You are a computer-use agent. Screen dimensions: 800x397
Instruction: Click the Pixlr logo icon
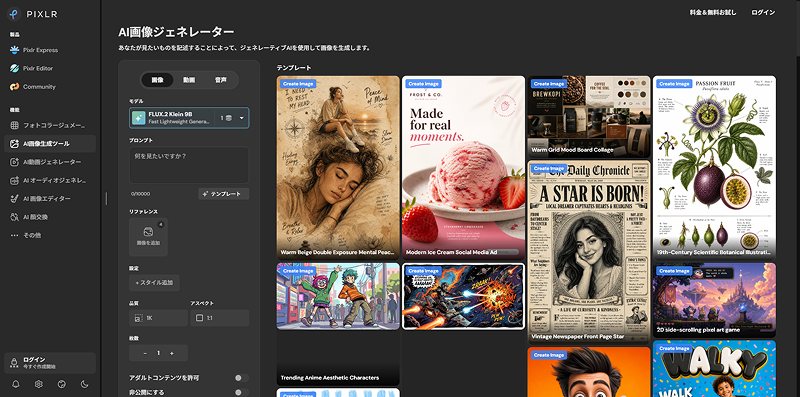(14, 14)
